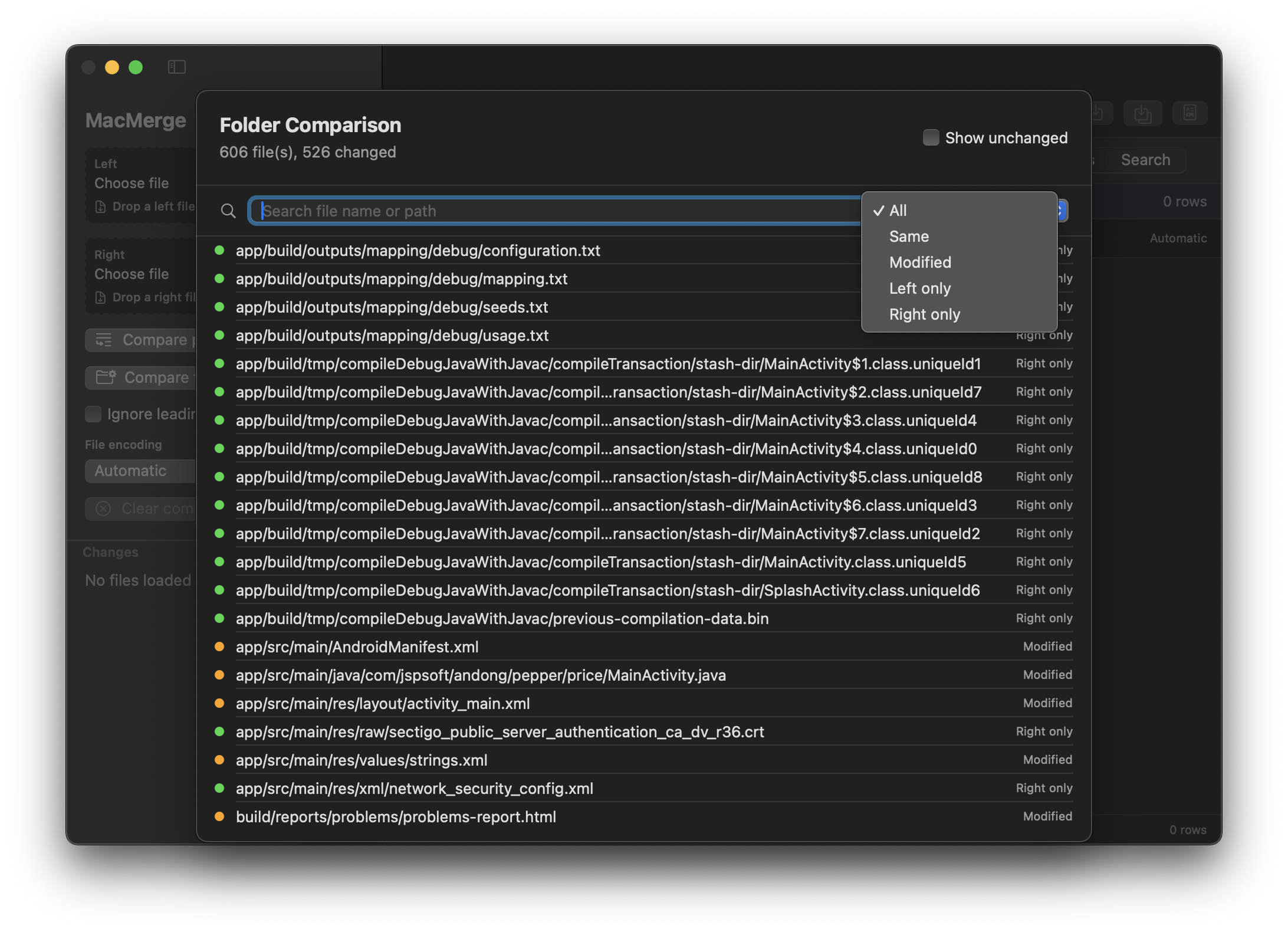Click Right only status of network_security_config.xml

pos(1044,788)
